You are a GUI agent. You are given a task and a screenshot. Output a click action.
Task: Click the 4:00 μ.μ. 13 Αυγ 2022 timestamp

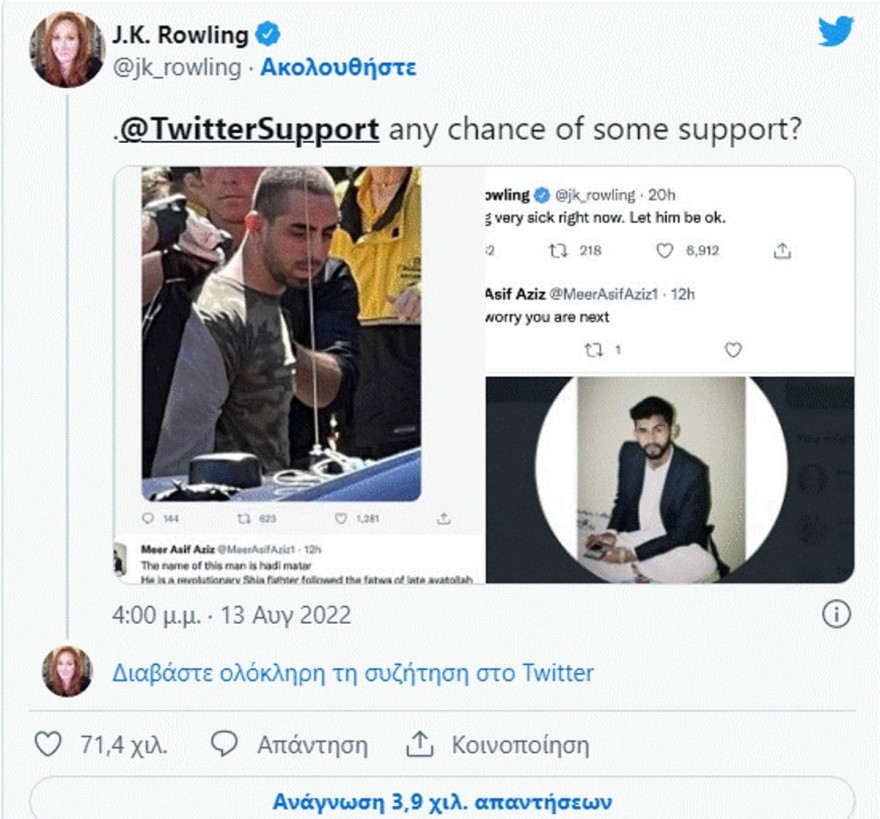pyautogui.click(x=232, y=615)
